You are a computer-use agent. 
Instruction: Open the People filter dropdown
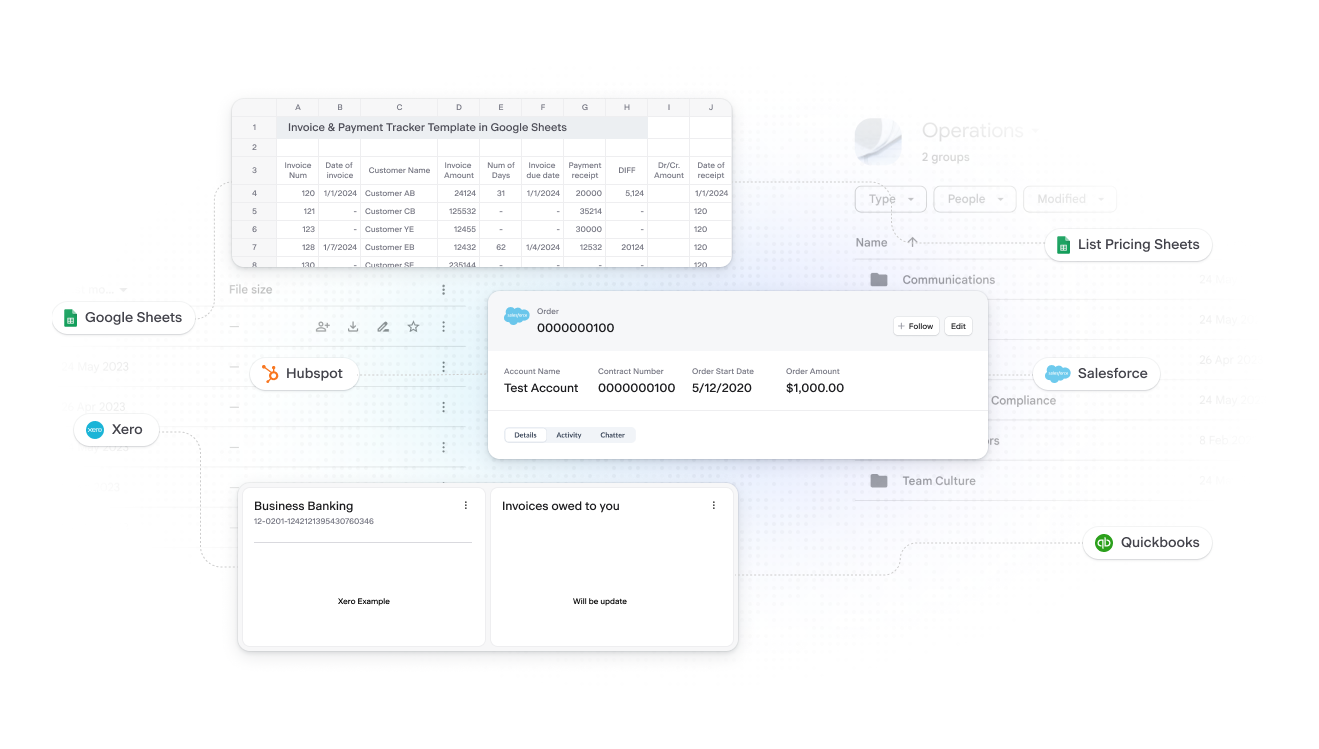[x=975, y=199]
